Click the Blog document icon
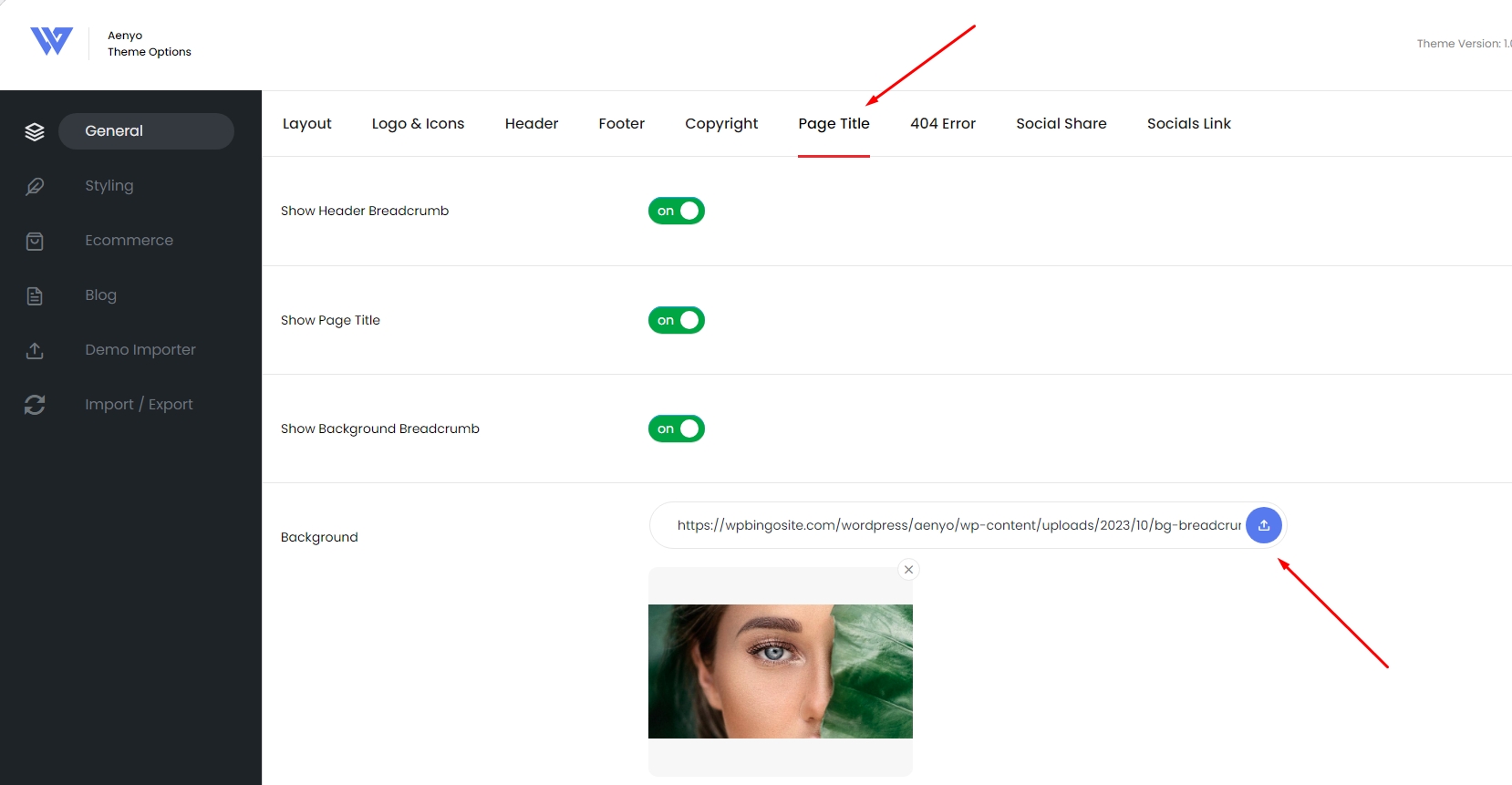The width and height of the screenshot is (1512, 785). (x=35, y=295)
